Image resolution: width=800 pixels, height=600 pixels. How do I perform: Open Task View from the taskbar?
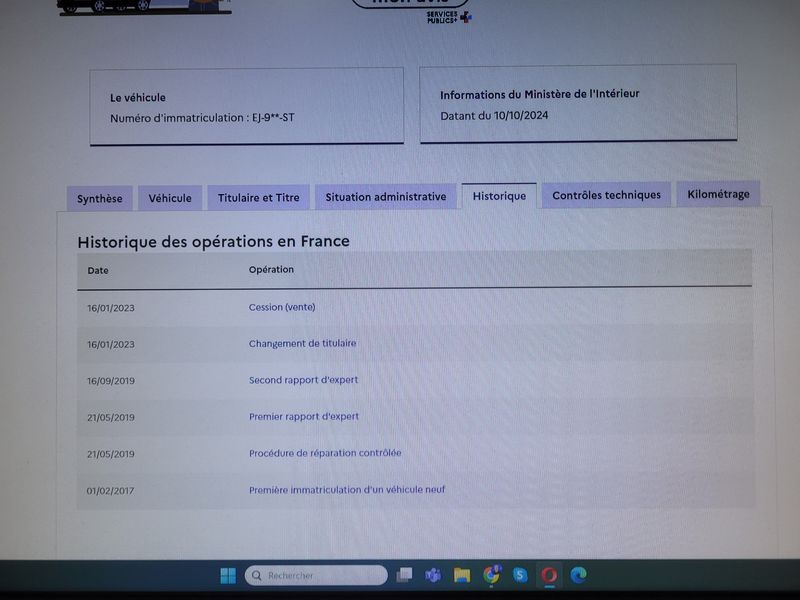(x=405, y=575)
